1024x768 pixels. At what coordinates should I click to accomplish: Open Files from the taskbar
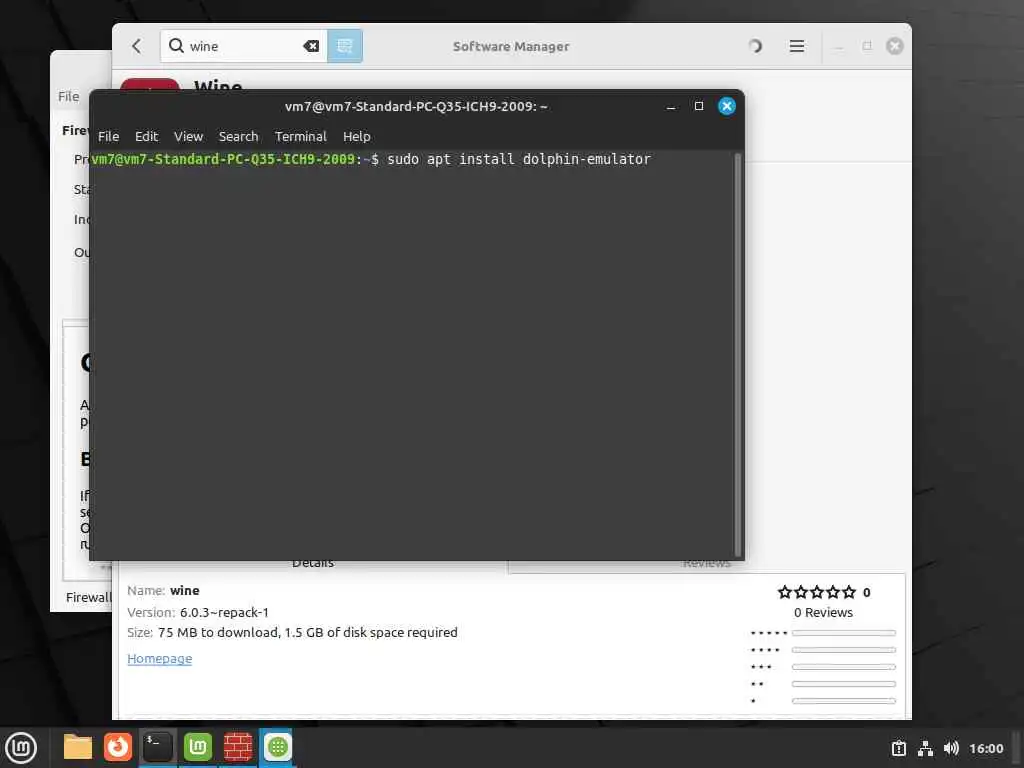78,747
